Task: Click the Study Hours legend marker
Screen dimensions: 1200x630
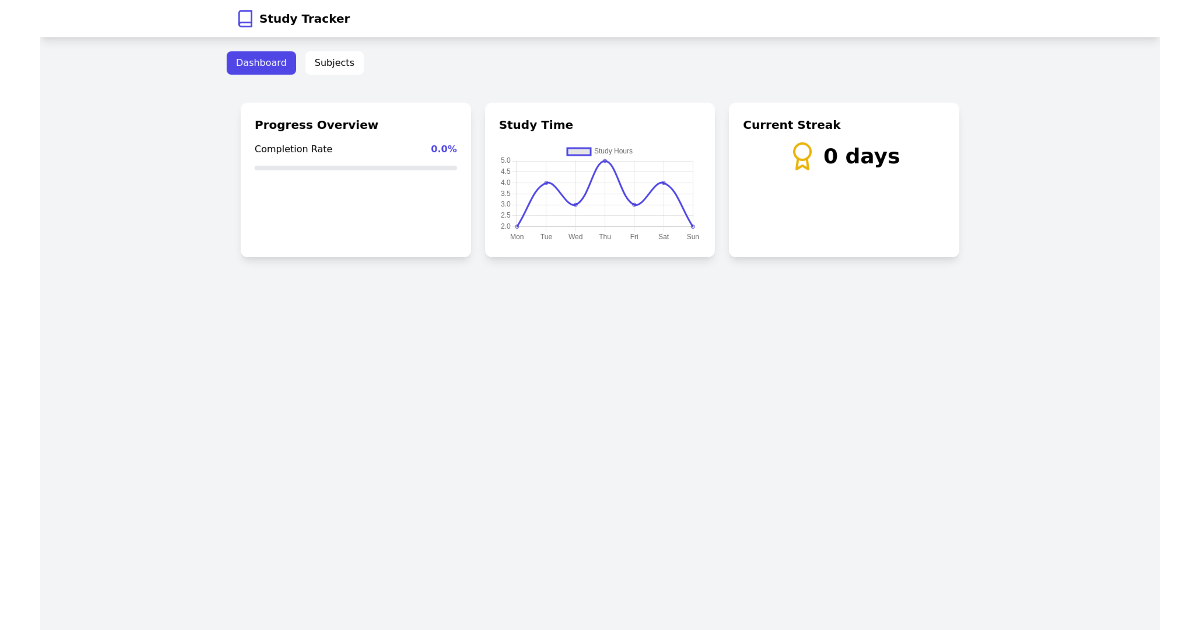Action: tap(578, 151)
